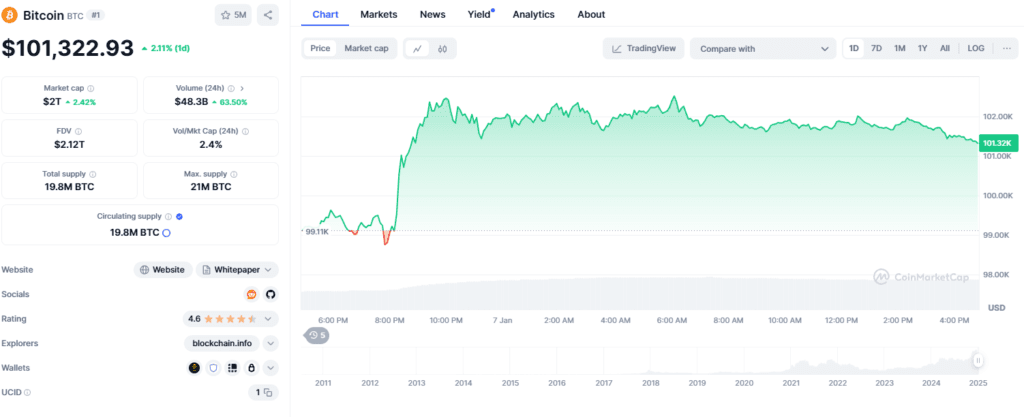1024x417 pixels.
Task: Set the chart range to 1M
Action: coord(899,48)
